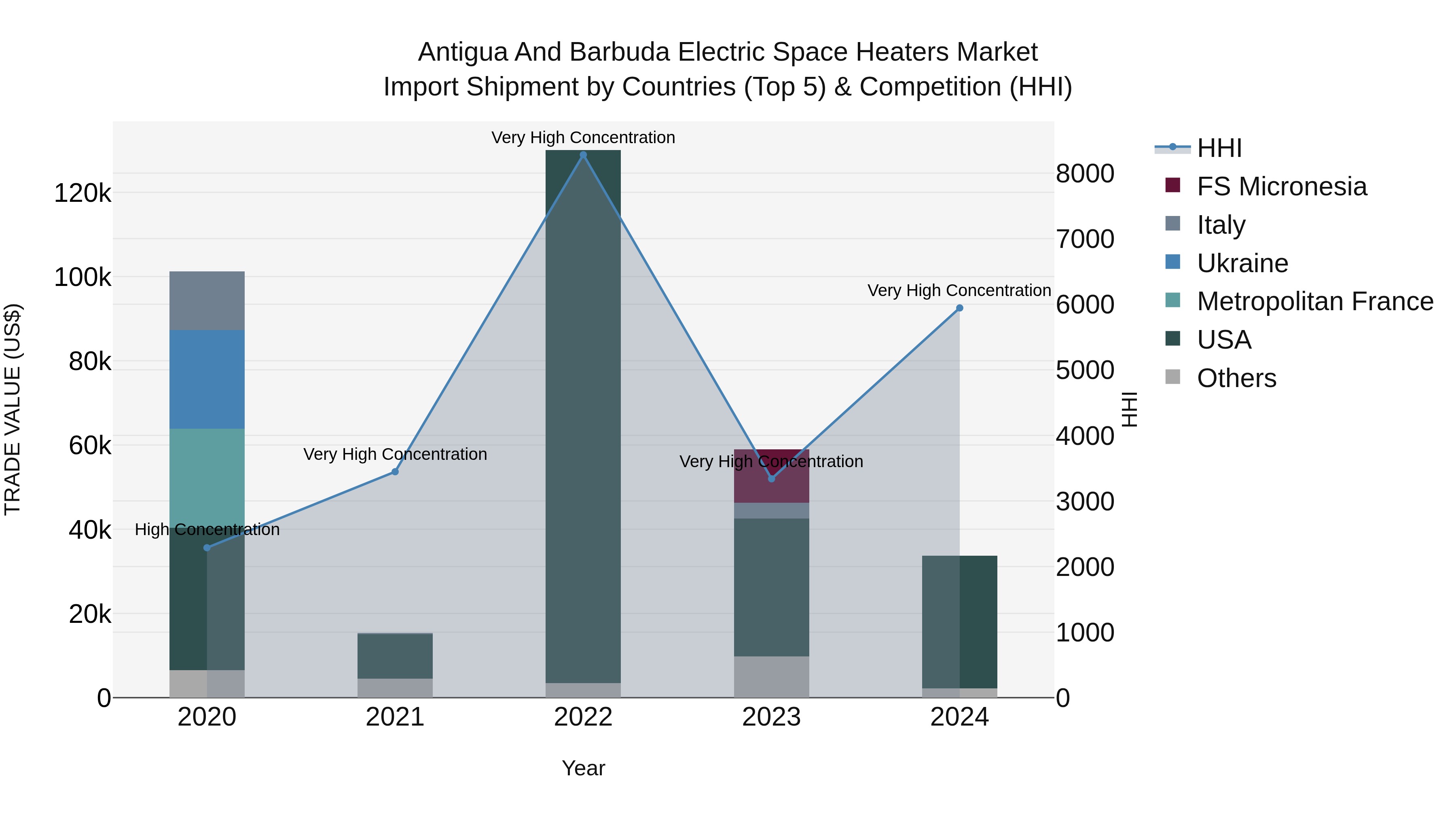Screen dimensions: 1456x819
Task: Click the Ukraine segment in the 2020 bar
Action: 207,379
